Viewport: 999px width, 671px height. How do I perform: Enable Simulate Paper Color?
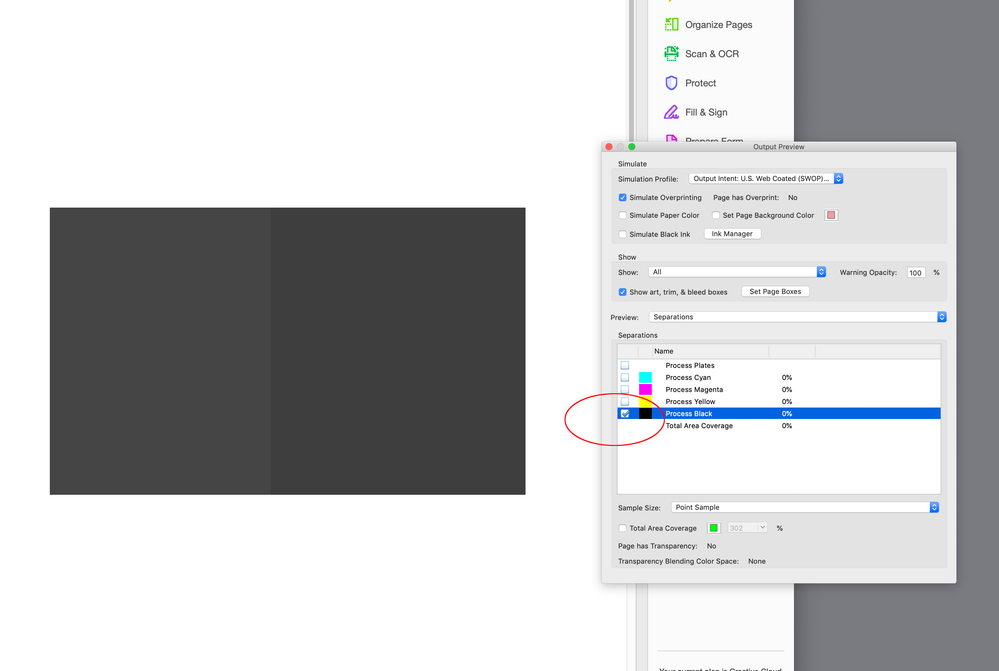point(622,215)
